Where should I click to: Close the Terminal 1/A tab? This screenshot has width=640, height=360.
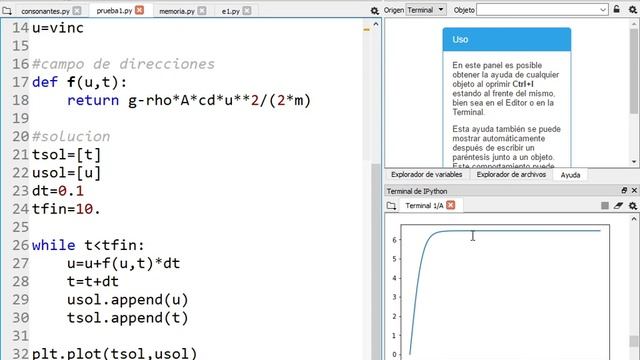point(451,205)
